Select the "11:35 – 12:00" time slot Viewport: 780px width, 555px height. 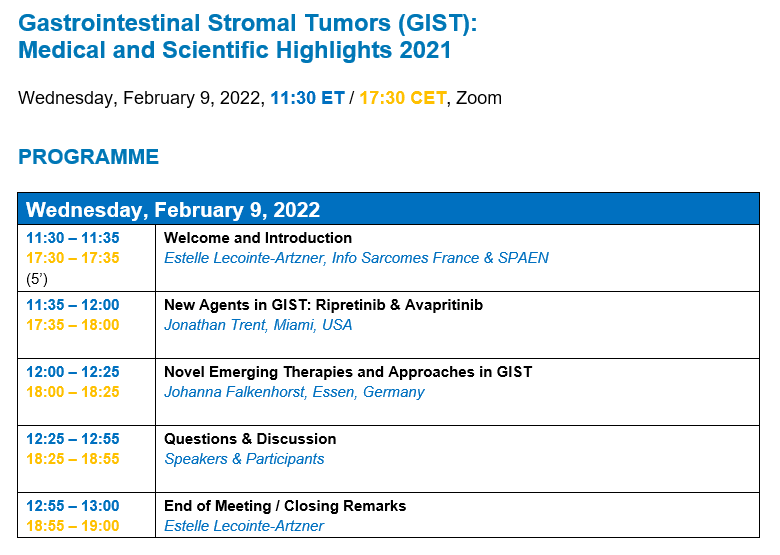(73, 305)
